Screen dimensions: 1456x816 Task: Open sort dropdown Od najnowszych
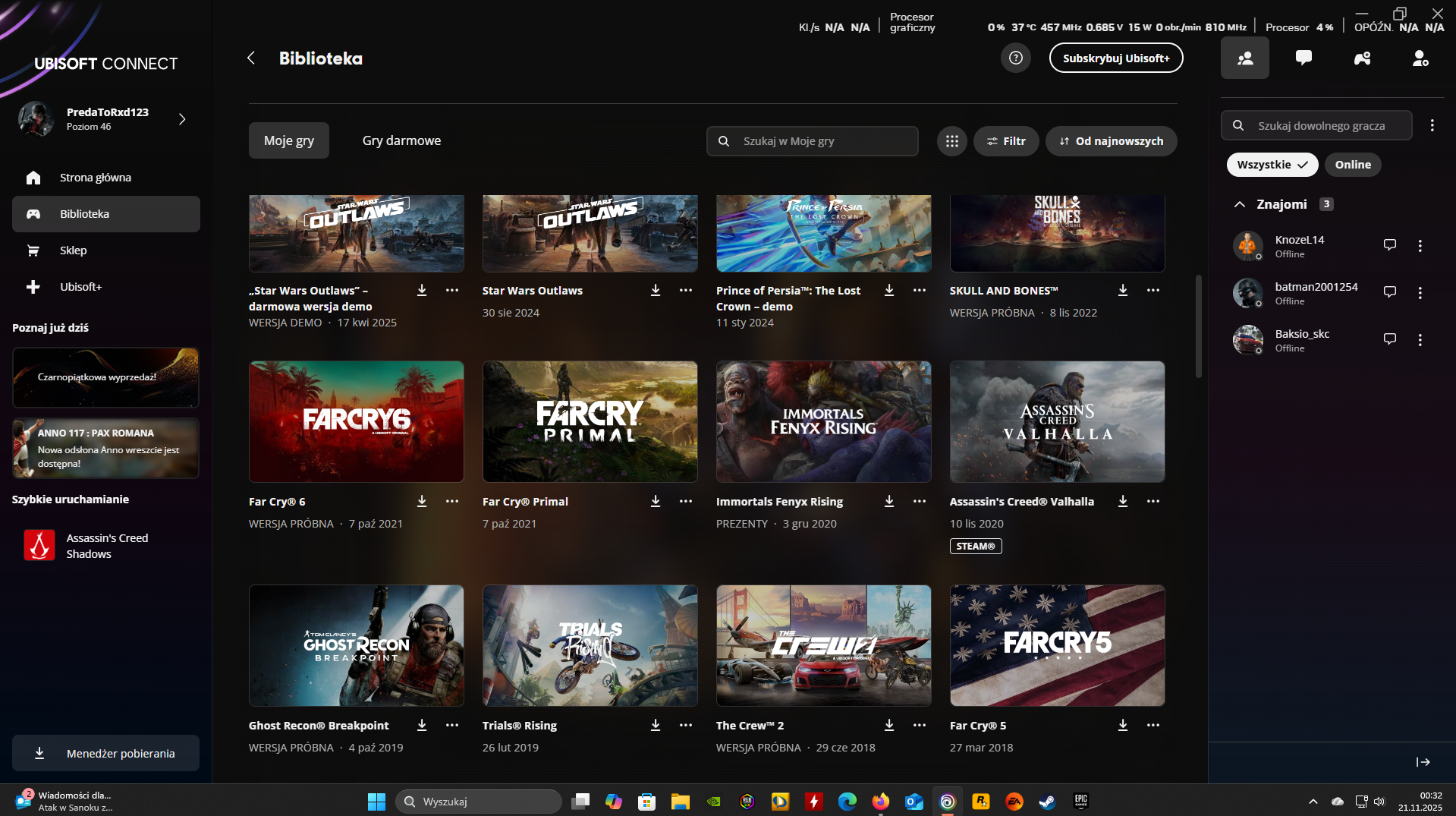click(x=1111, y=141)
